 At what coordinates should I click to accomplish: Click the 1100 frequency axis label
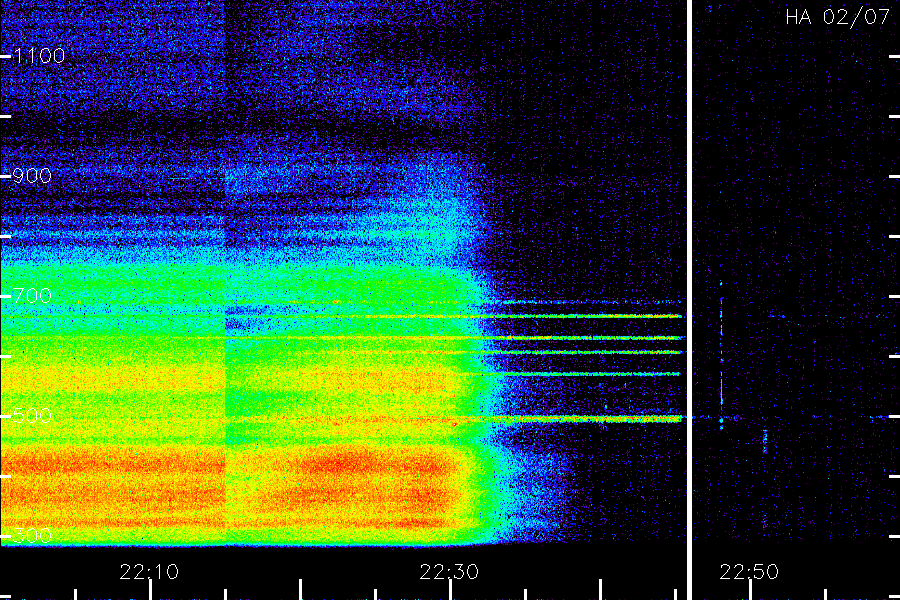click(x=39, y=56)
